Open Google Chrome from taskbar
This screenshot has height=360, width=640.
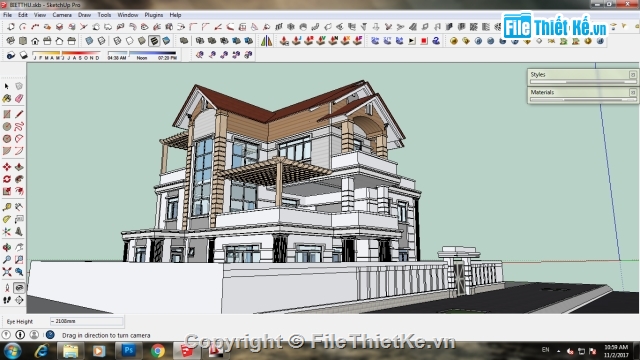click(x=158, y=351)
